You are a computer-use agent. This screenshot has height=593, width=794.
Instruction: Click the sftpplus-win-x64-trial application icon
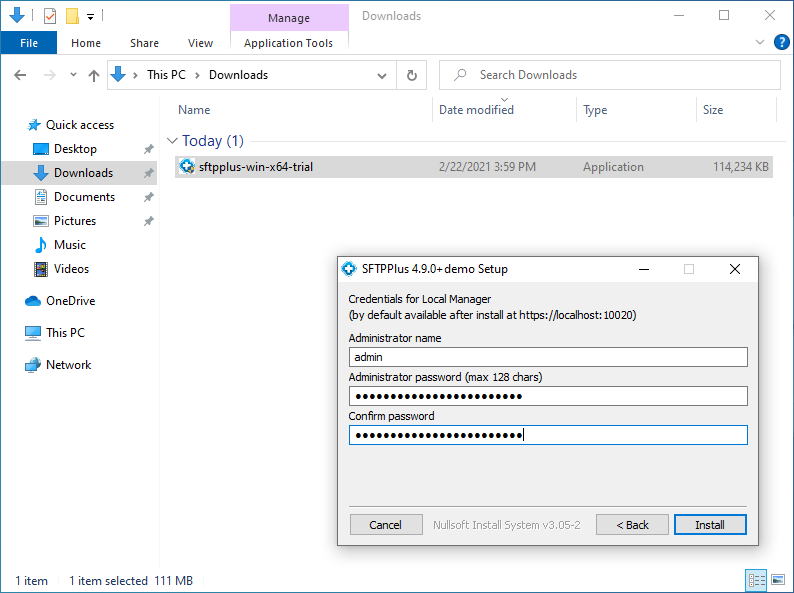point(186,167)
